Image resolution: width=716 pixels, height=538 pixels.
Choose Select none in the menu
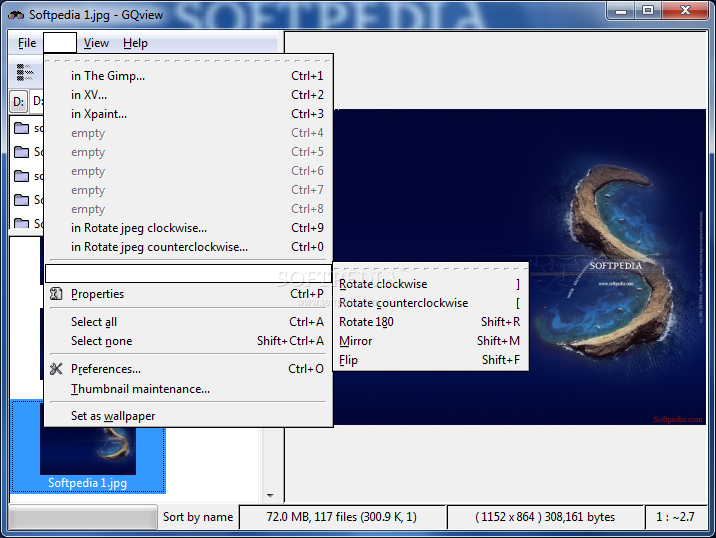tap(188, 341)
